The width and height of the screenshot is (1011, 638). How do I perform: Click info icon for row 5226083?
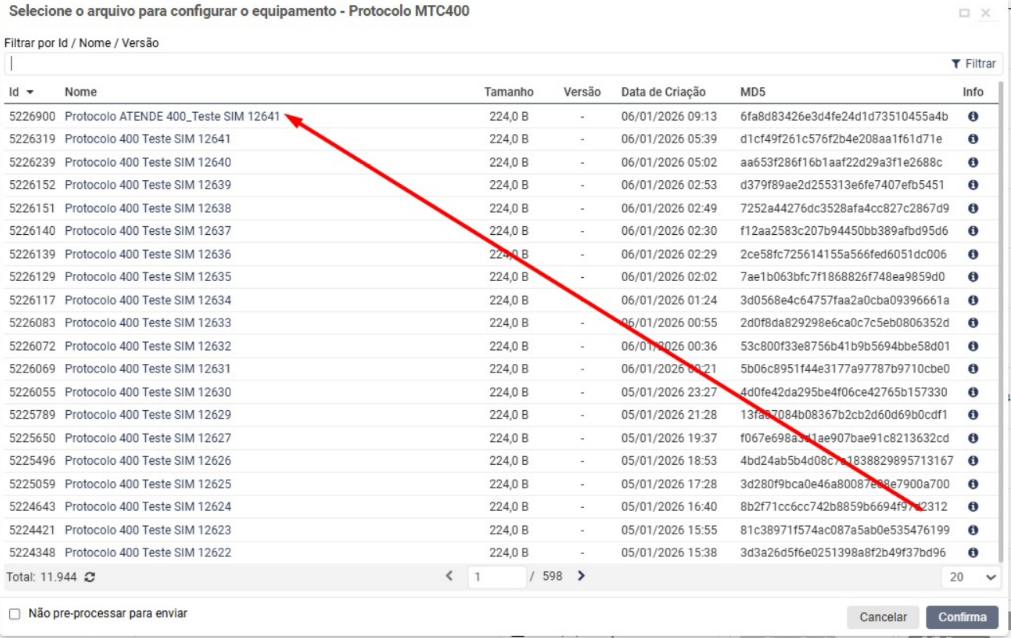click(973, 323)
